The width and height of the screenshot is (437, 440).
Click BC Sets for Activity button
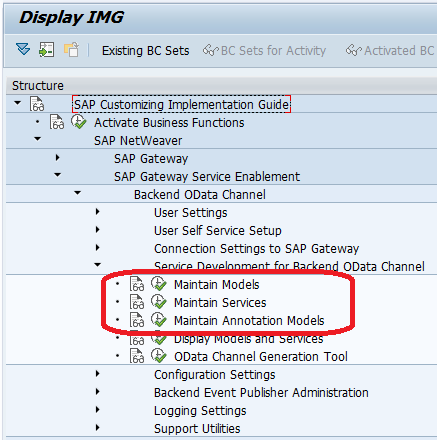pyautogui.click(x=264, y=51)
